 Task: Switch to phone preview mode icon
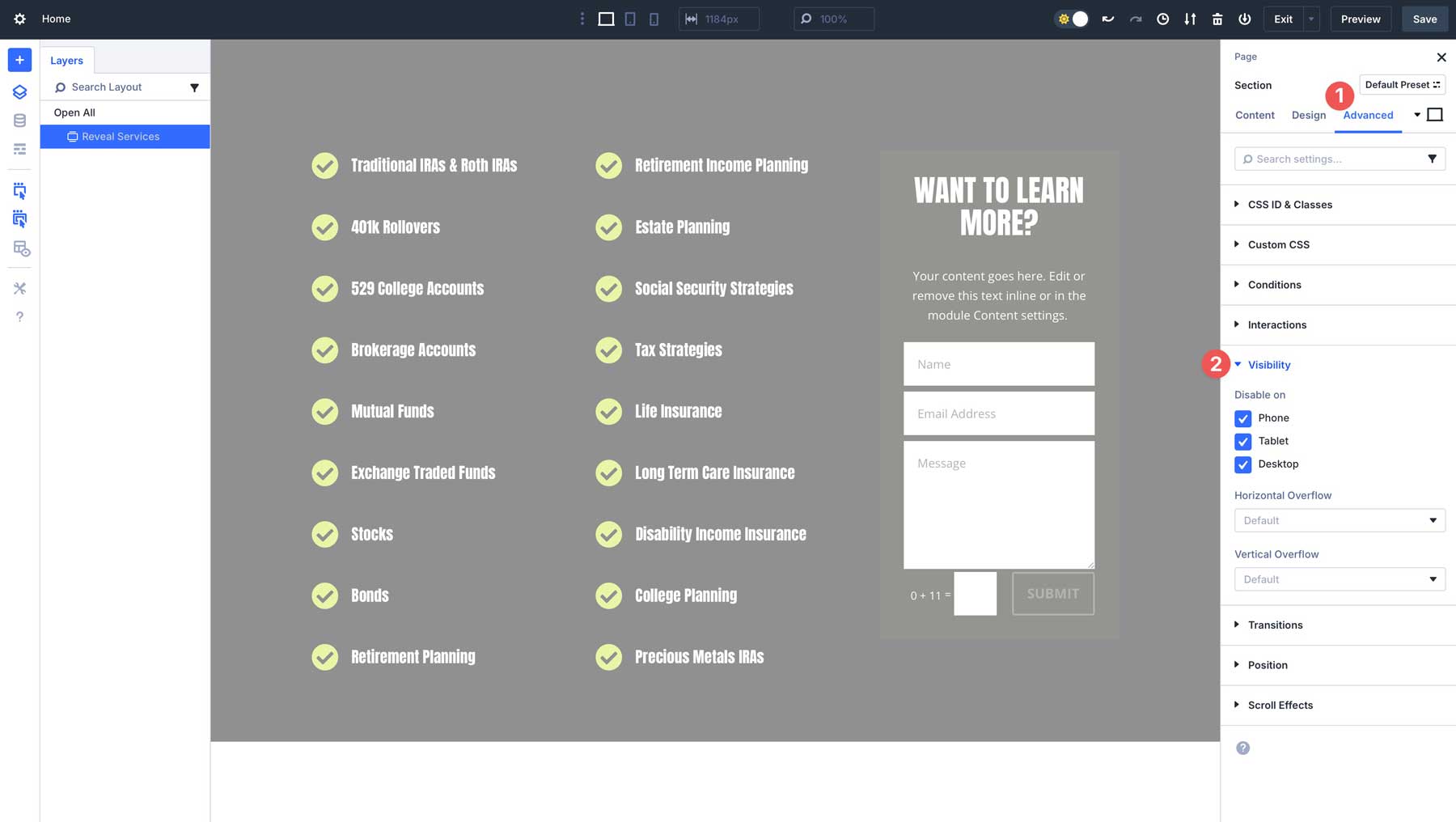point(654,19)
